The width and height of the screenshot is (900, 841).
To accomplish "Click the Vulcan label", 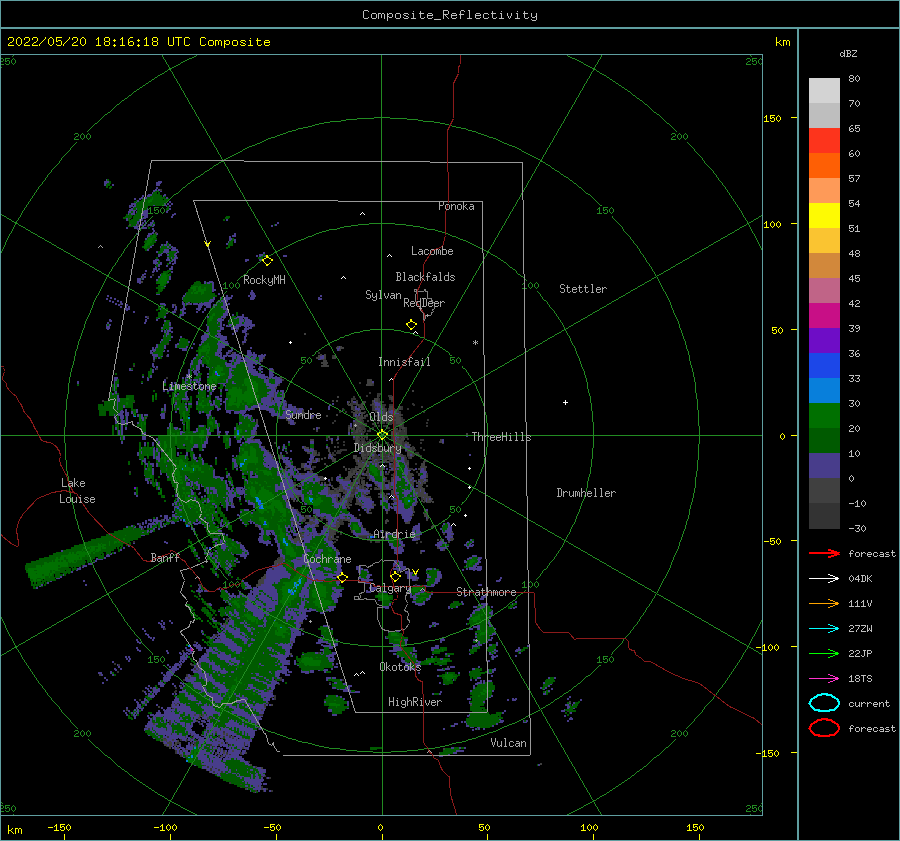I will (x=508, y=743).
